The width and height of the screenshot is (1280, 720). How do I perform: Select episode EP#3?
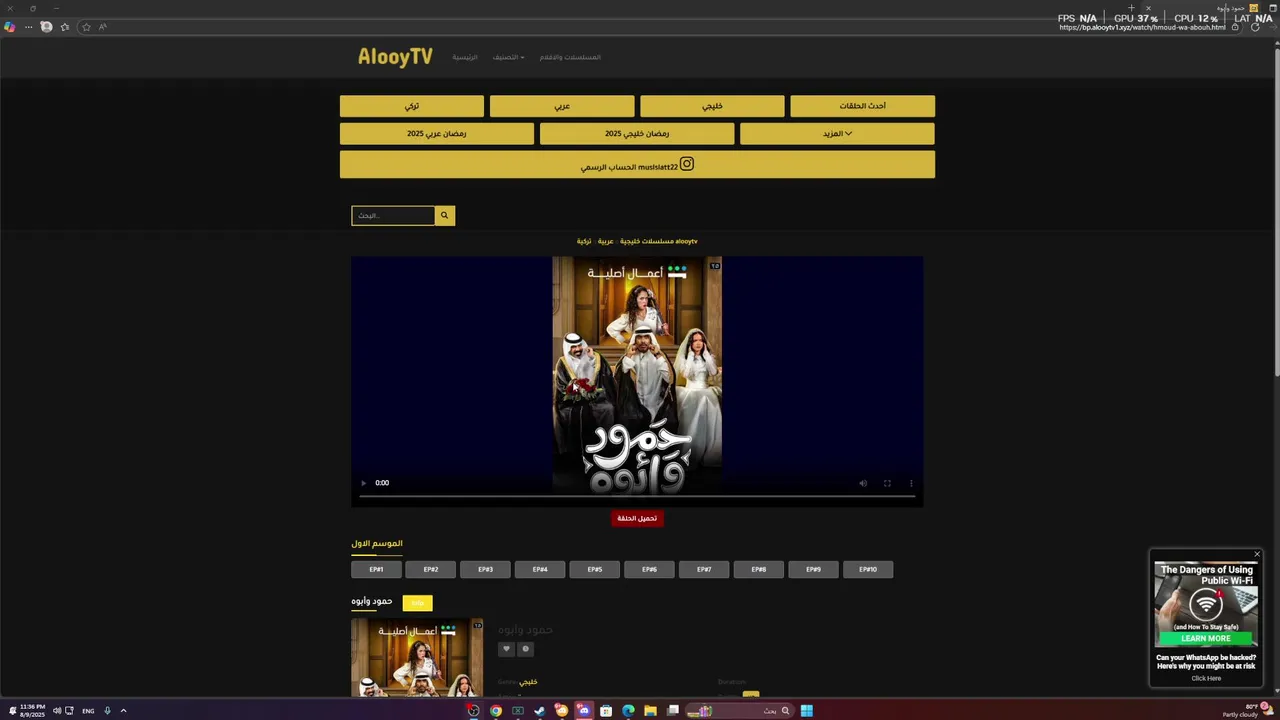tap(485, 569)
